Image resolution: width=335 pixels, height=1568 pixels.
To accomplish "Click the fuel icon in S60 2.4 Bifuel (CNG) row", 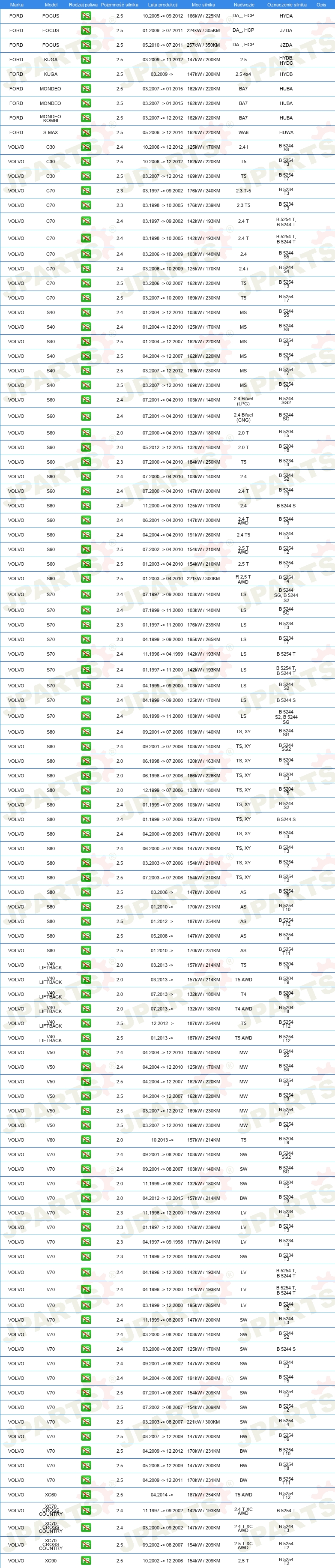I will click(x=86, y=417).
